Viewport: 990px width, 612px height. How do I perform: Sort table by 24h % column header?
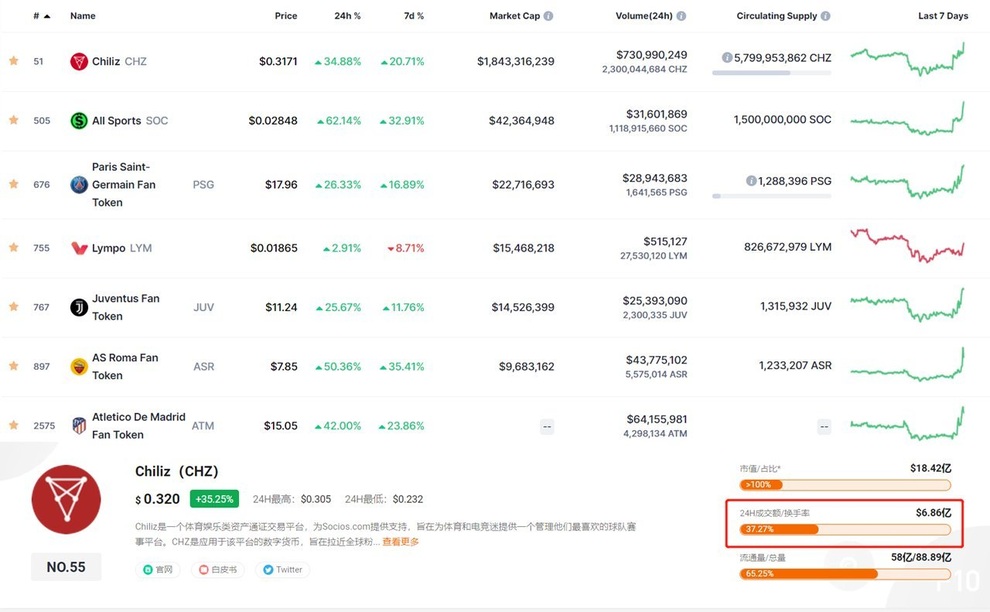(x=348, y=16)
